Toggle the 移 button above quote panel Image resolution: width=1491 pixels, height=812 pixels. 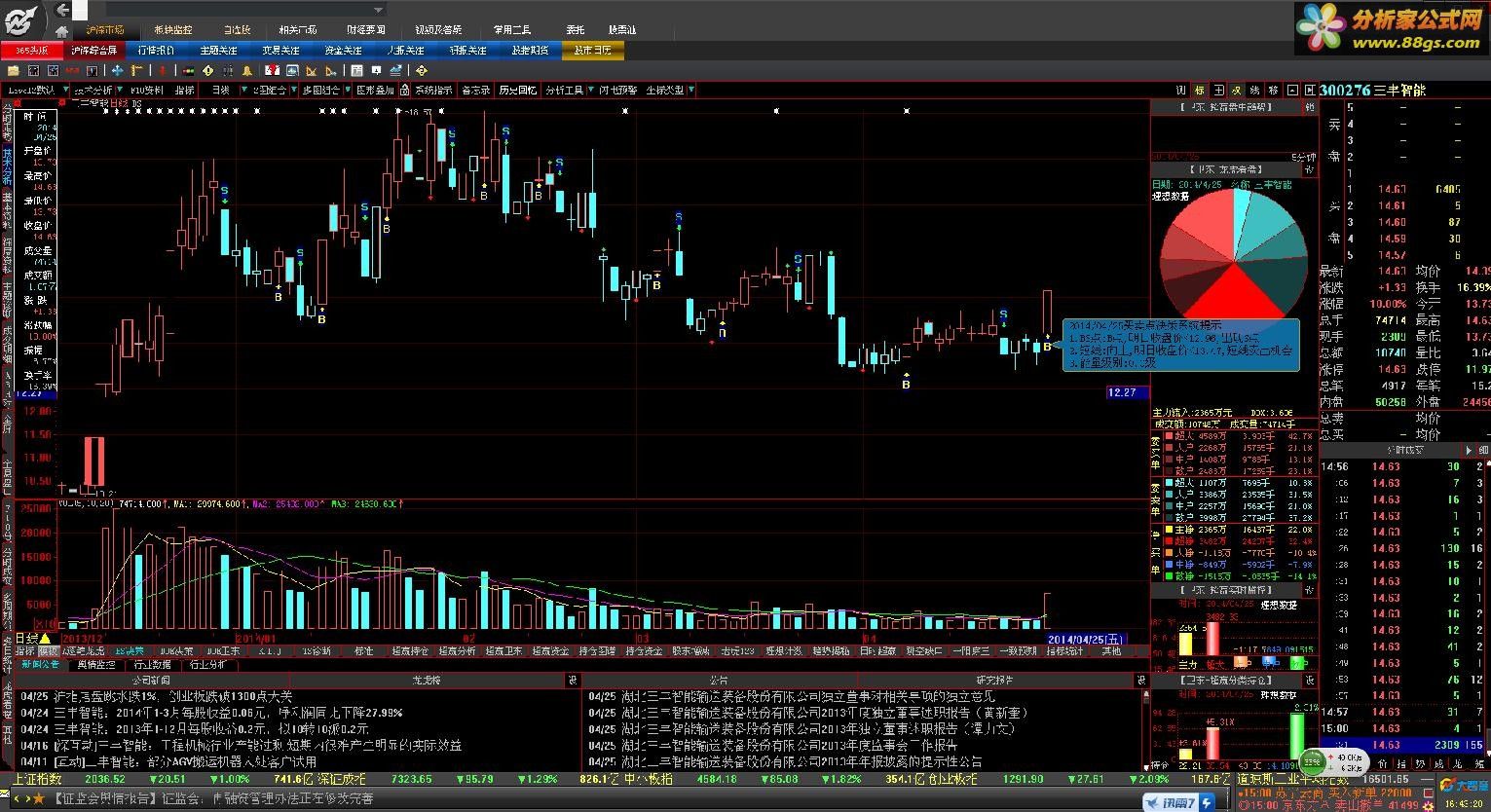coord(1273,90)
